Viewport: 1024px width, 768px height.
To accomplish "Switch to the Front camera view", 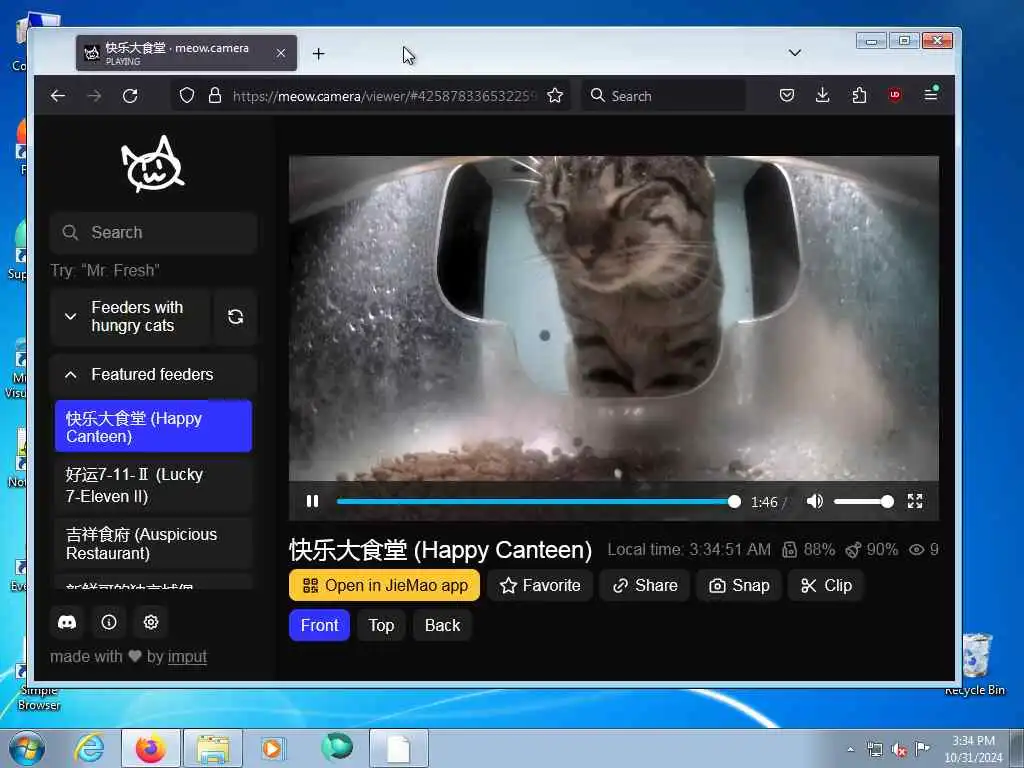I will click(x=319, y=626).
